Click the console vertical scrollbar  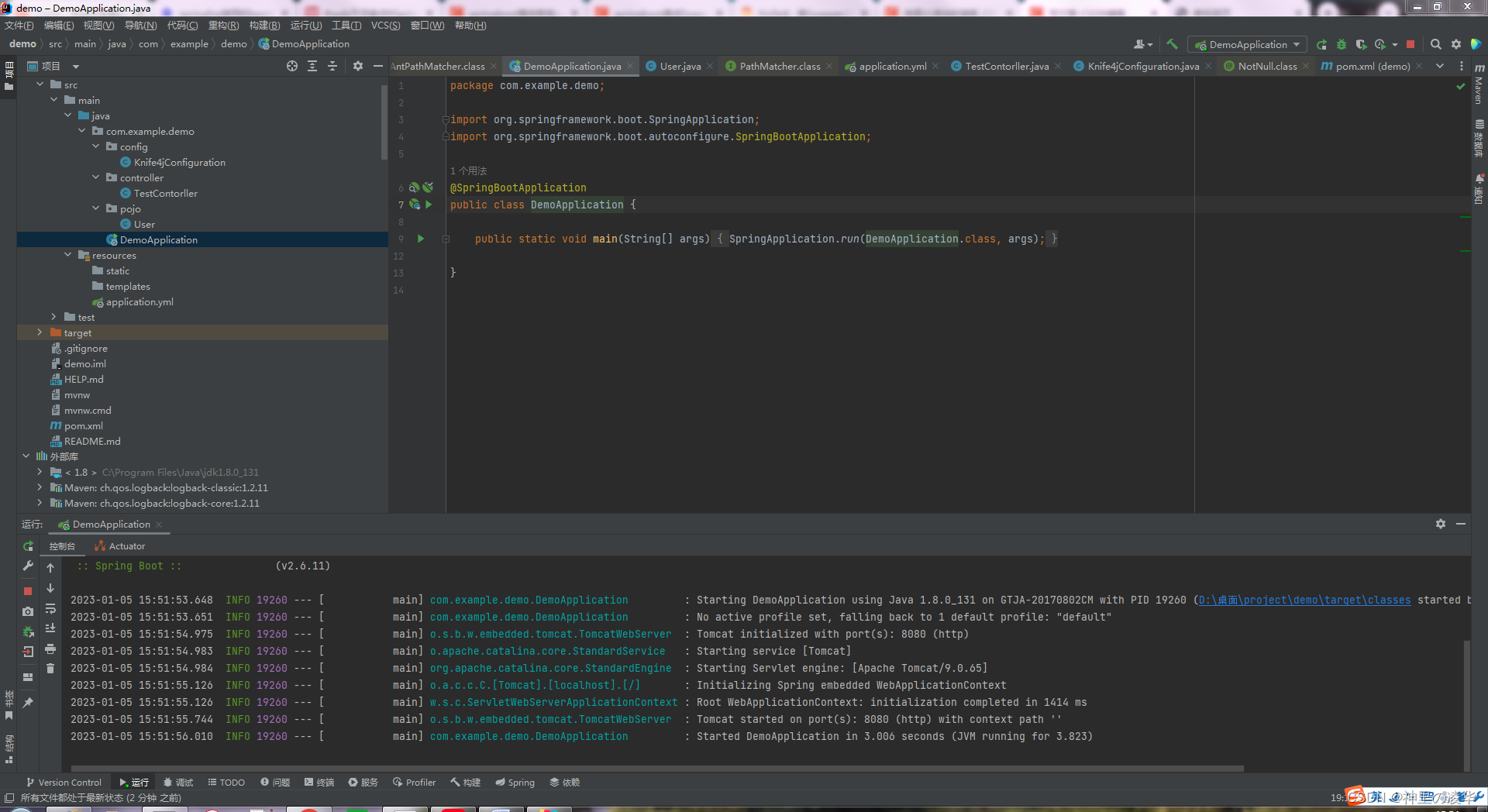point(1466,701)
